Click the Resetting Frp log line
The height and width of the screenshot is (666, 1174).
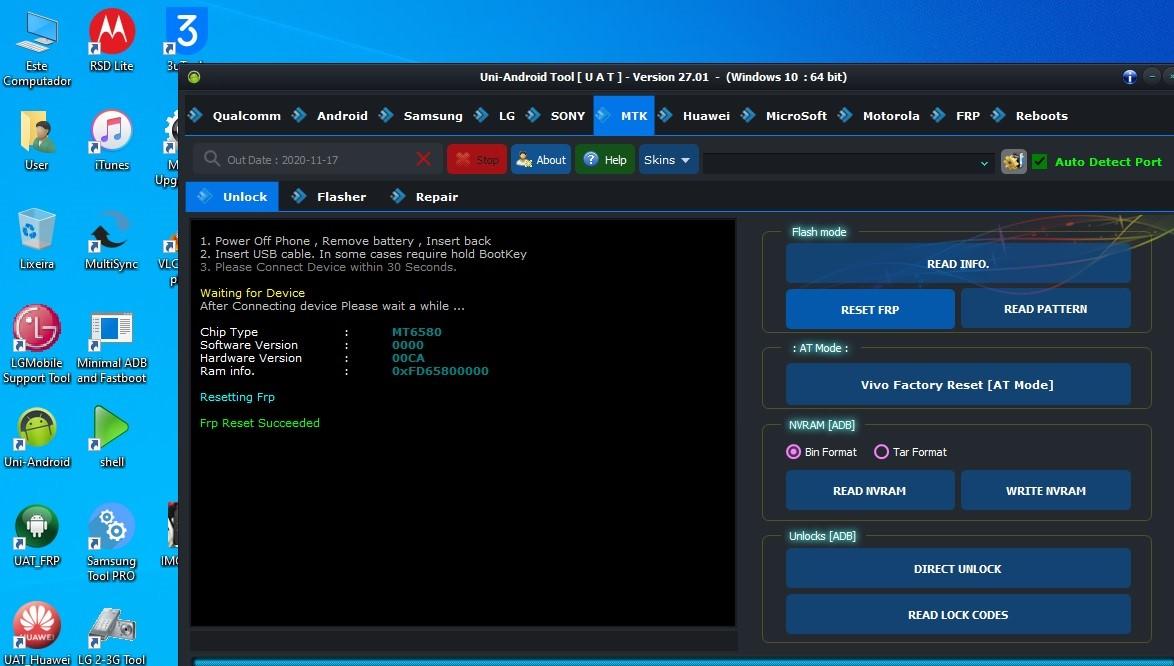click(x=237, y=397)
